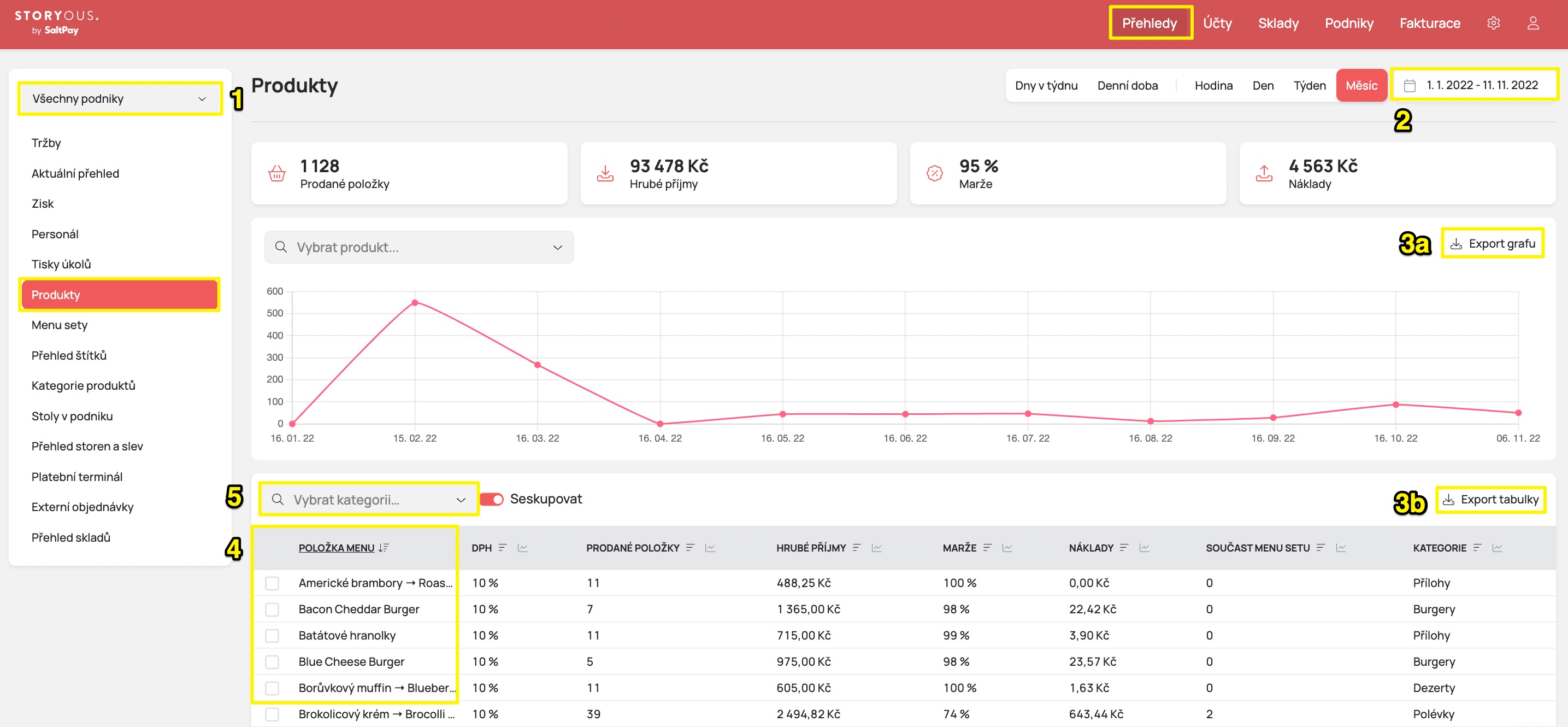The width and height of the screenshot is (1568, 727).
Task: Click the chart data point at 16. 10. 22
Action: coord(1396,404)
